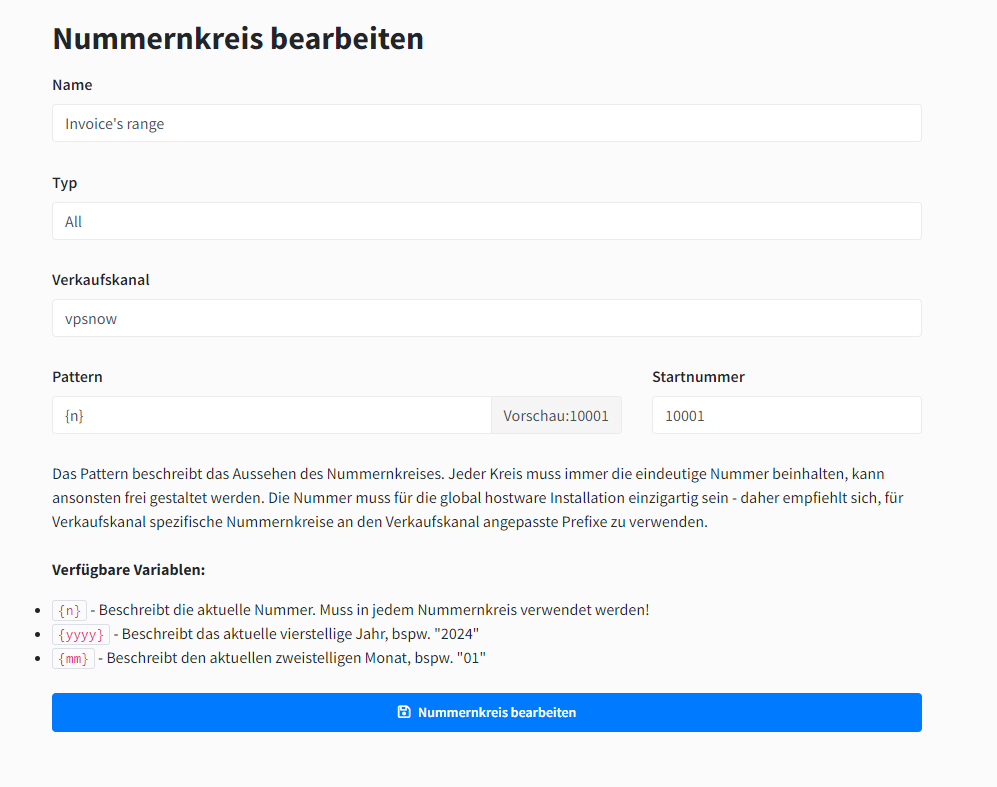Click the save icon on the blue button

[x=404, y=712]
